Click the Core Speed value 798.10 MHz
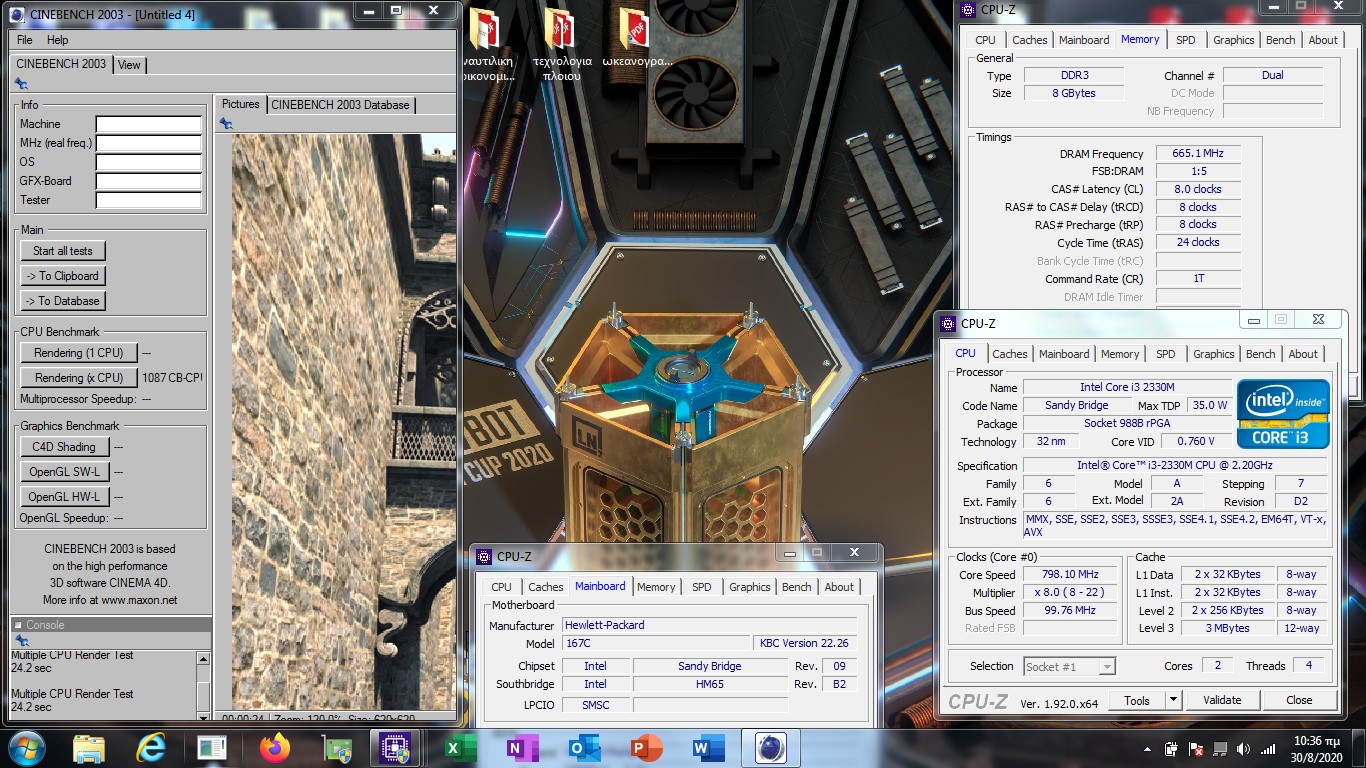Screen dimensions: 1366x768 (1070, 575)
